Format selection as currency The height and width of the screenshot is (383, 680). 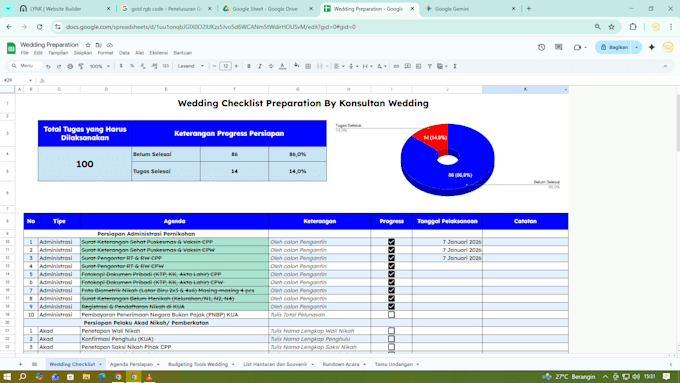coord(121,66)
